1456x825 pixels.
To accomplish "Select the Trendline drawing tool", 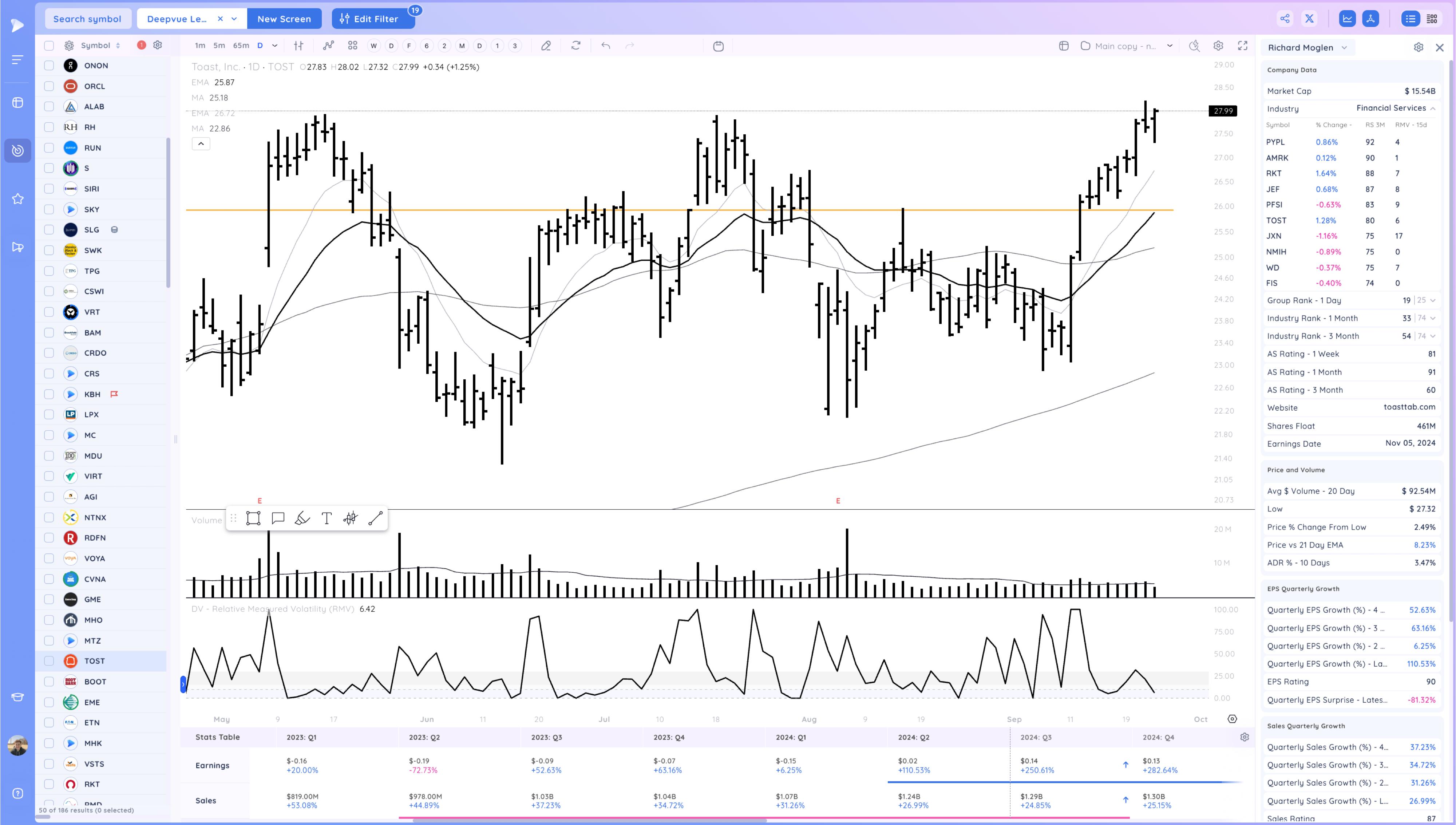I will click(374, 518).
